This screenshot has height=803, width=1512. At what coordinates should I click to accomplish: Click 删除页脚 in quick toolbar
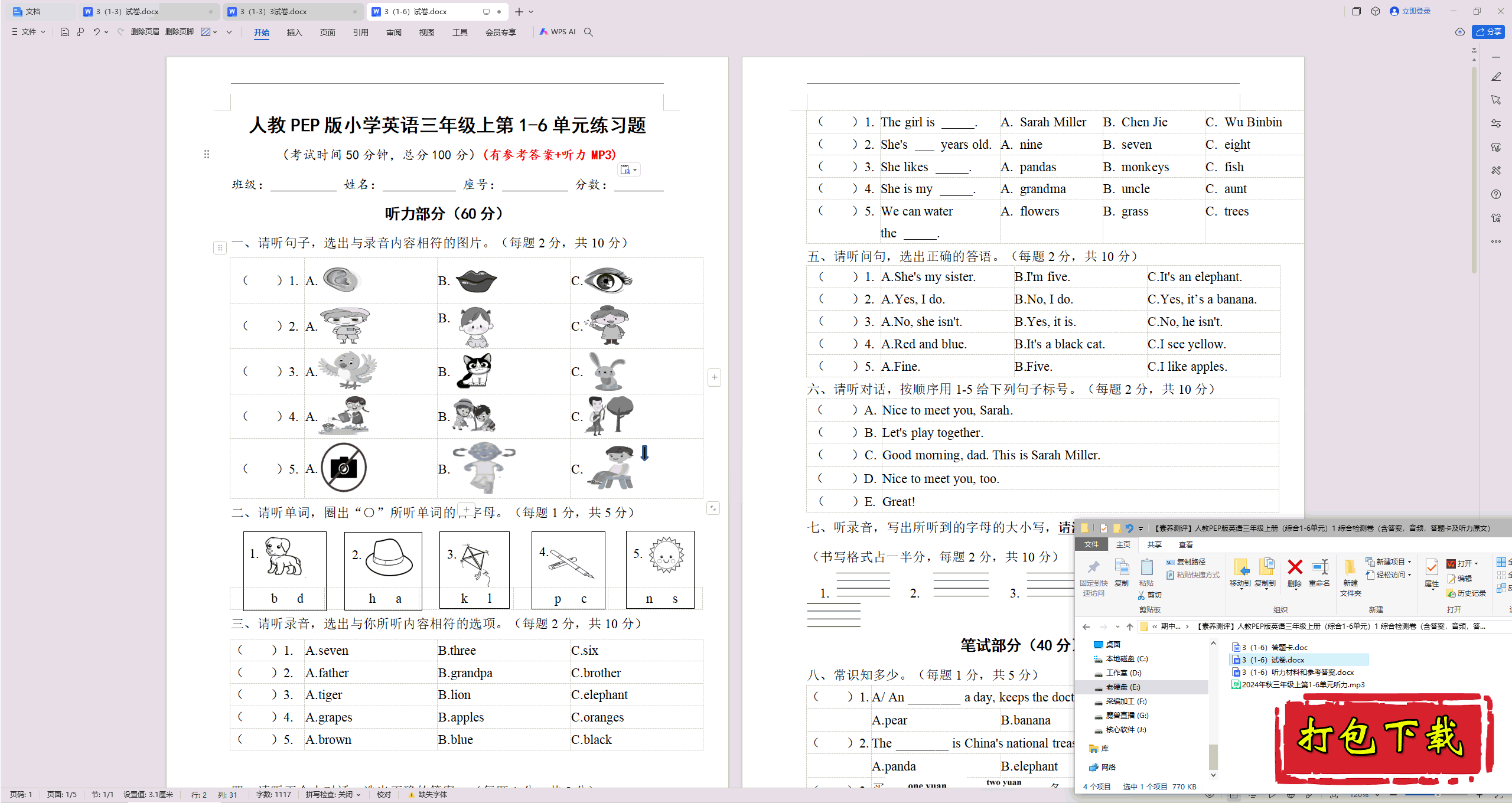point(180,32)
